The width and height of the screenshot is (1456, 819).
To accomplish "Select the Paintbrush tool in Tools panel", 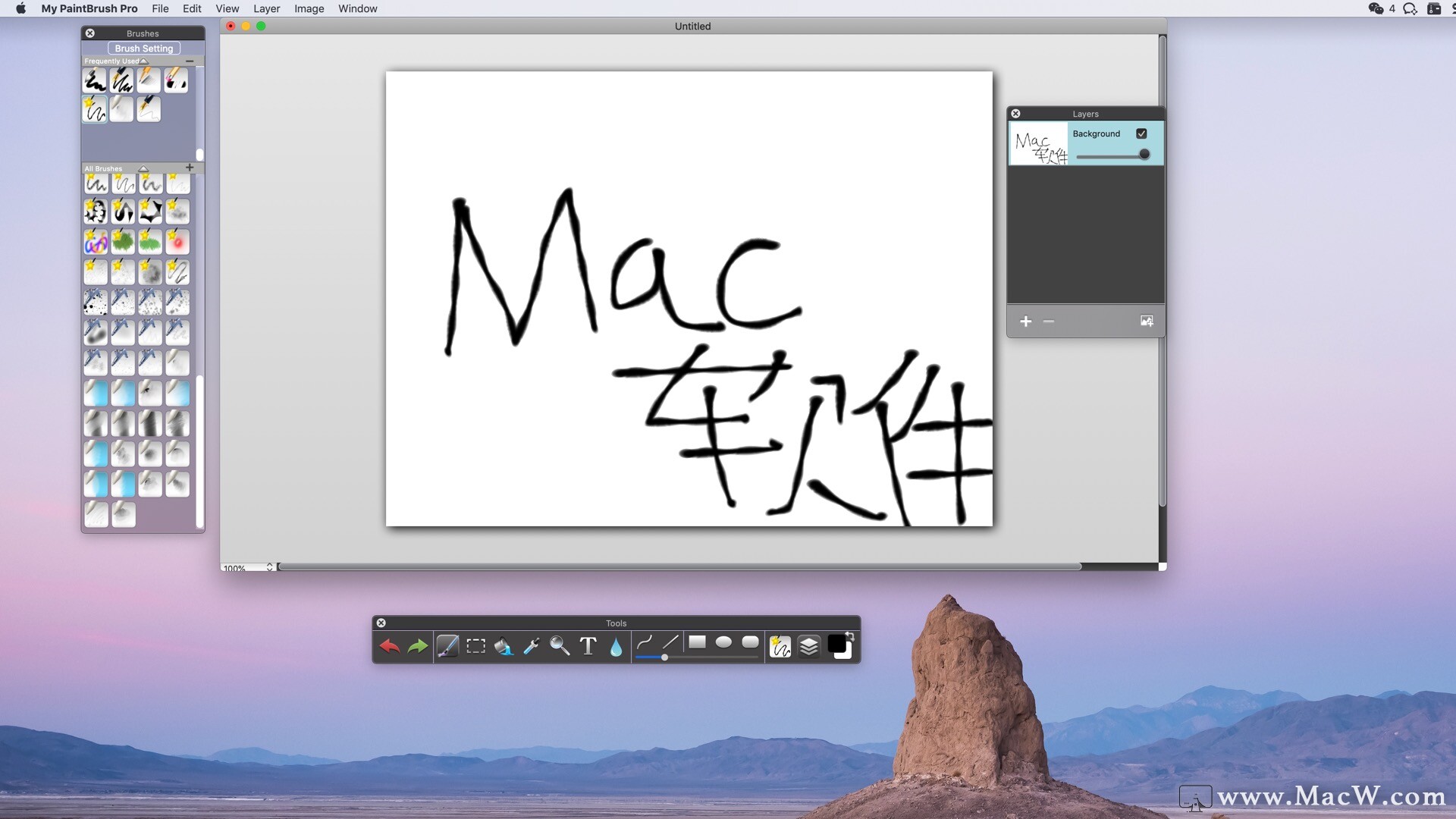I will pyautogui.click(x=447, y=646).
